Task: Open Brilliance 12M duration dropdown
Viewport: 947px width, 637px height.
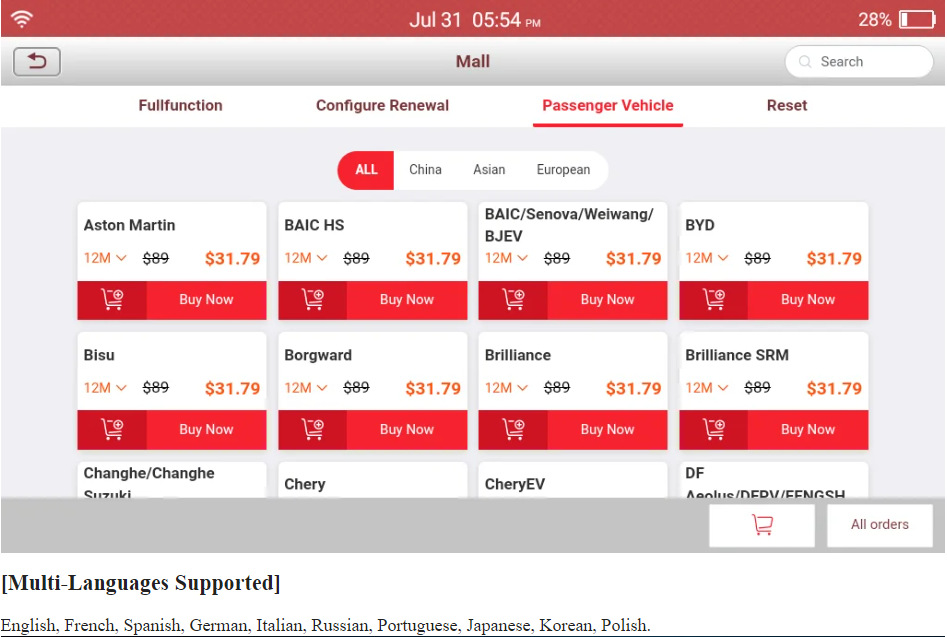Action: (x=506, y=388)
